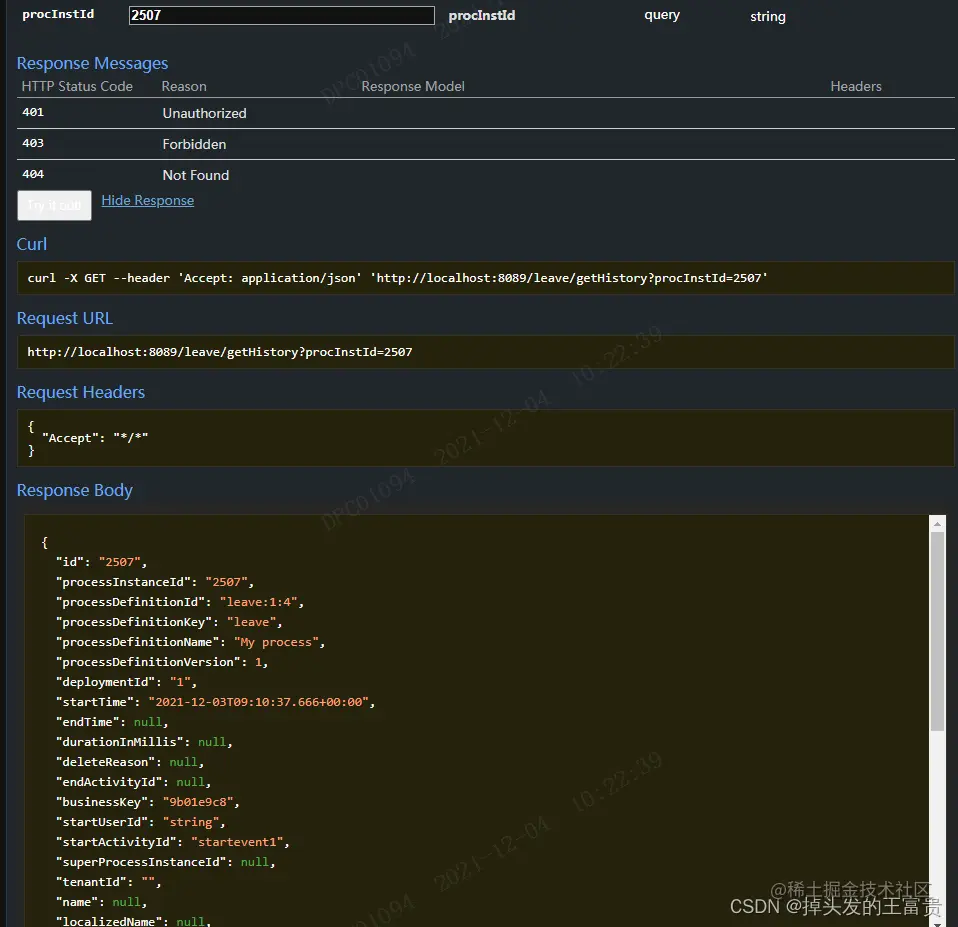Click the response body scrollbar up arrow

(937, 524)
